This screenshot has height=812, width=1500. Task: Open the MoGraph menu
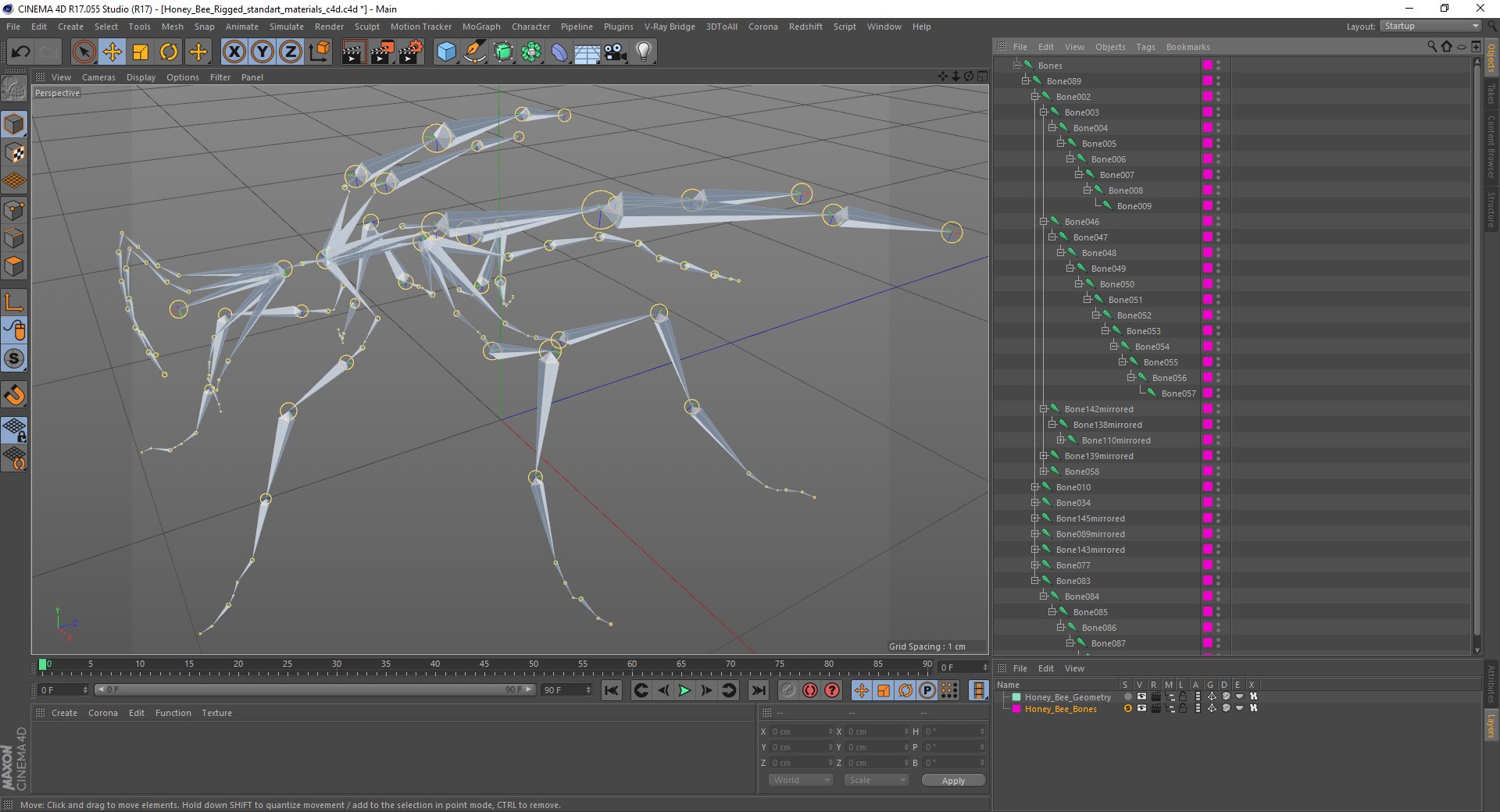pos(481,27)
